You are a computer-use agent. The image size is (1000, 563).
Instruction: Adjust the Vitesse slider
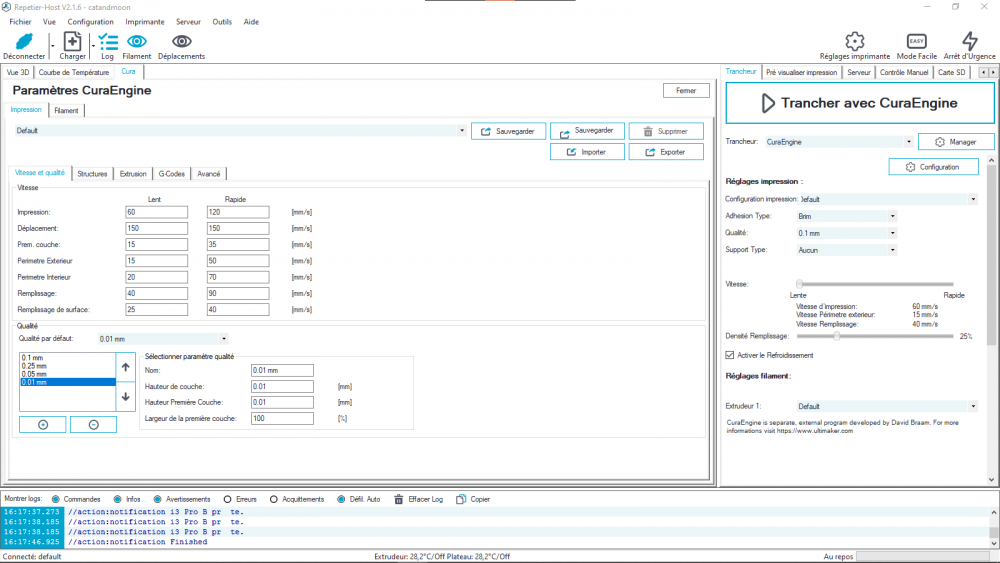click(799, 284)
